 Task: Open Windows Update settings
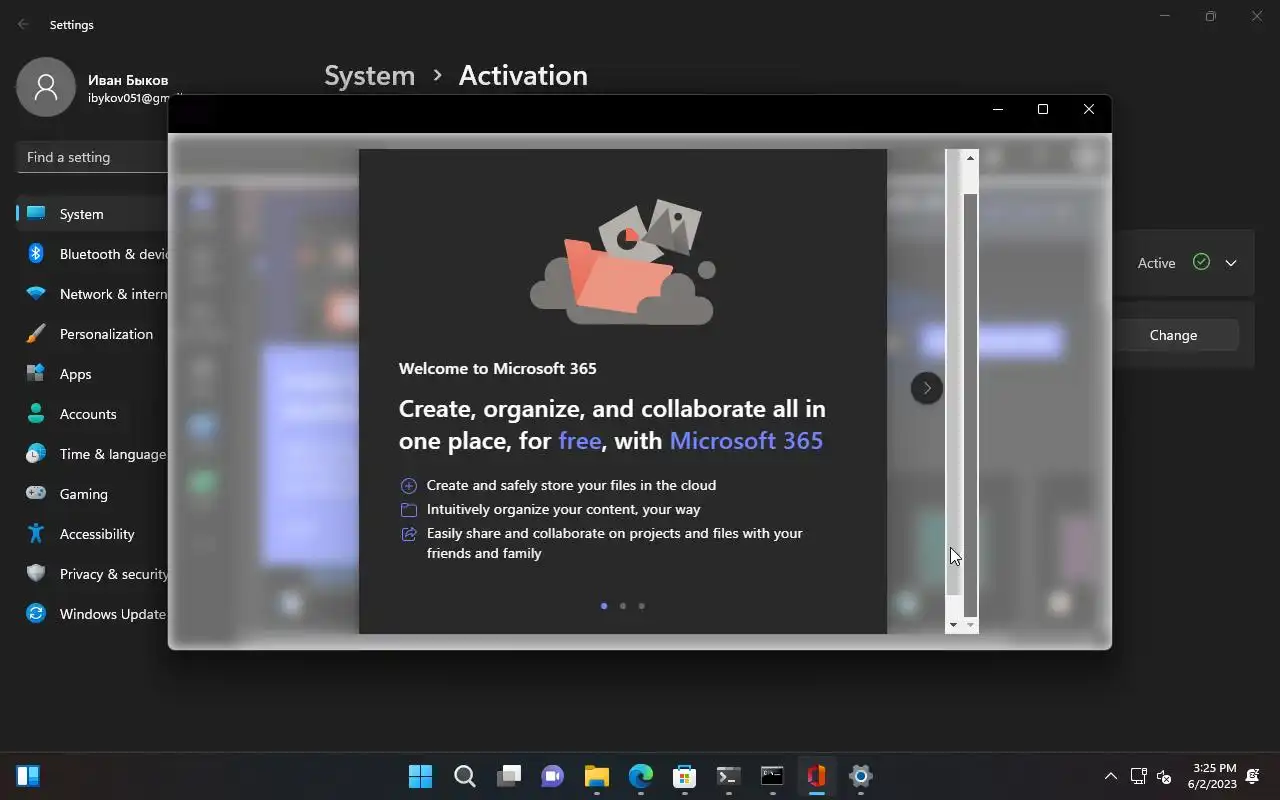93,614
